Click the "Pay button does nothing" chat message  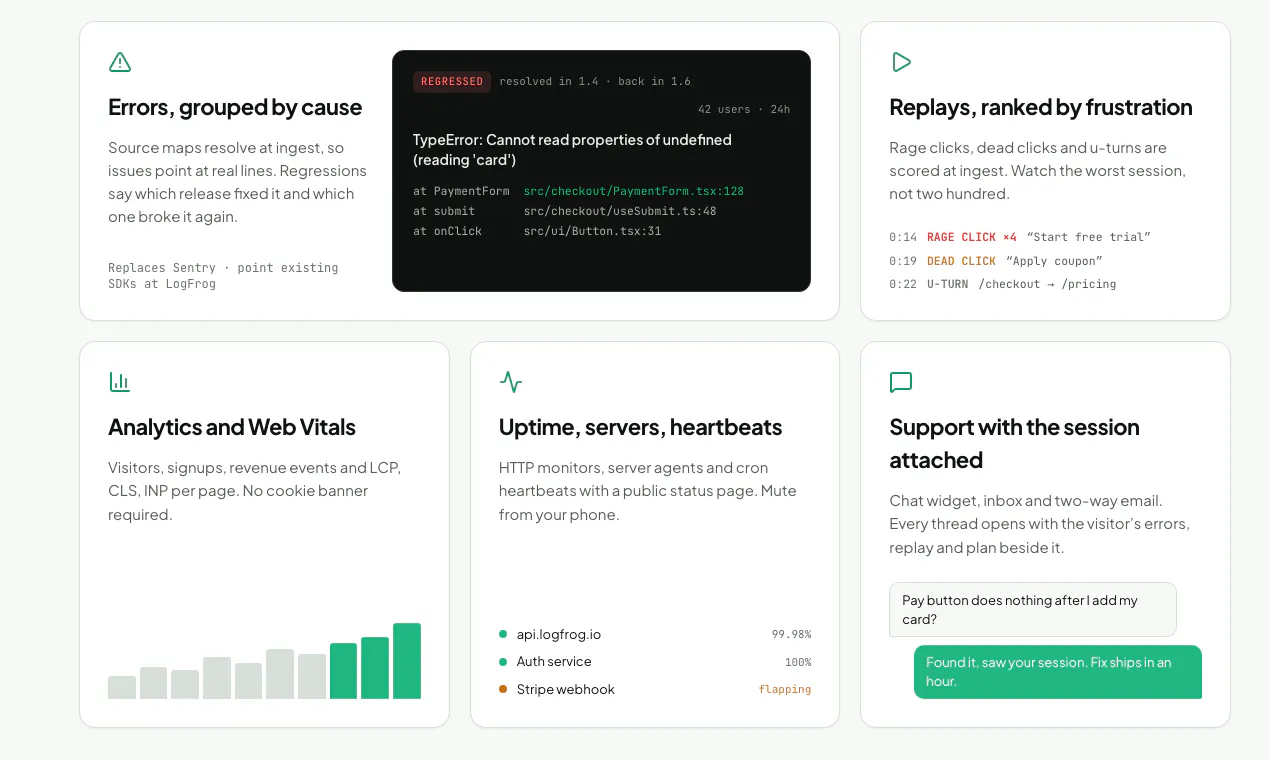(1033, 610)
